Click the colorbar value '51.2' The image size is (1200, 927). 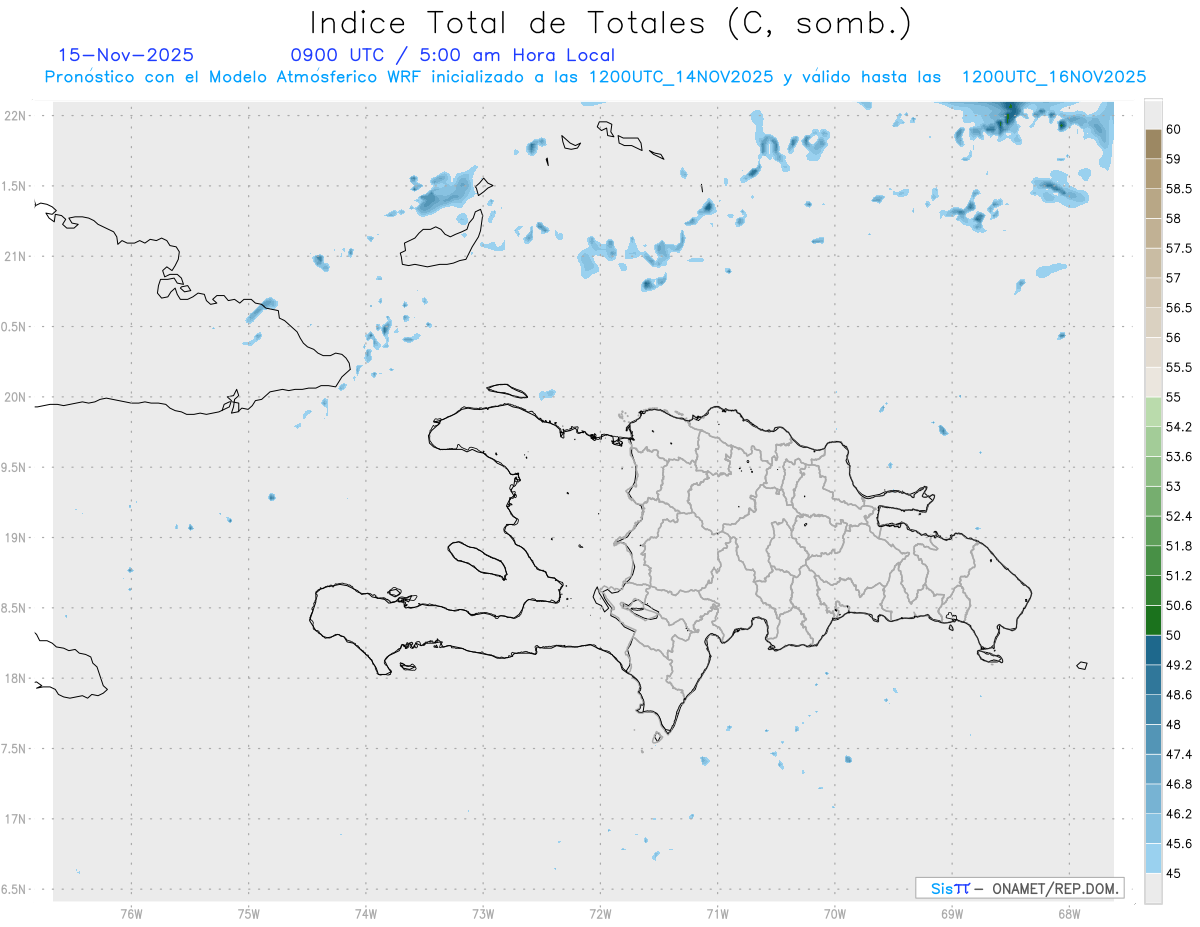(1178, 576)
